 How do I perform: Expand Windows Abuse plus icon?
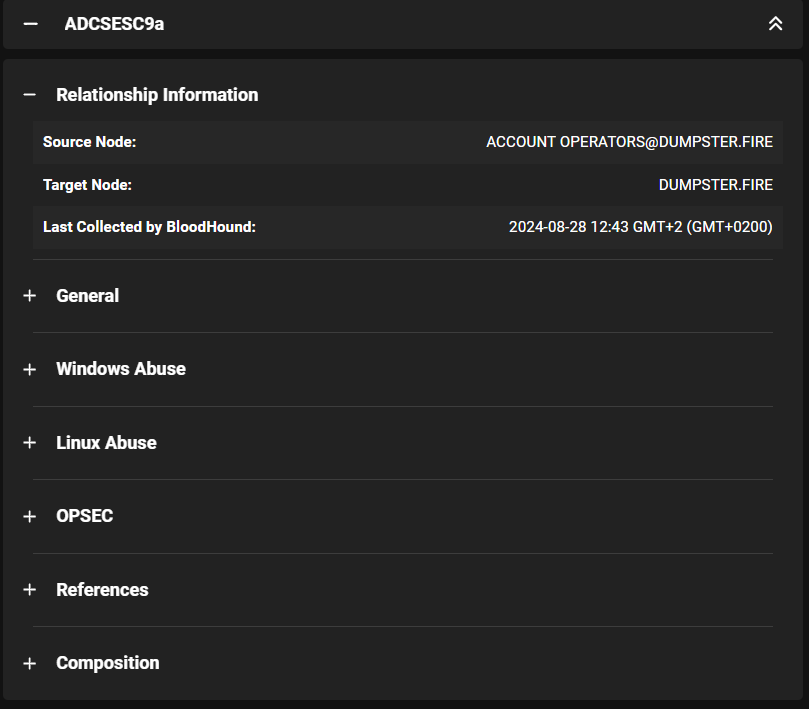(30, 369)
